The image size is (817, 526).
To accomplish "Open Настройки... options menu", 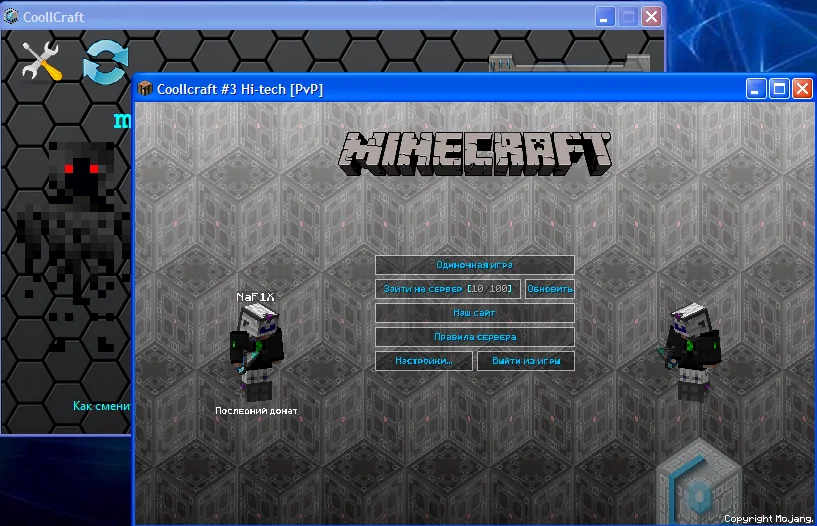I will [423, 361].
